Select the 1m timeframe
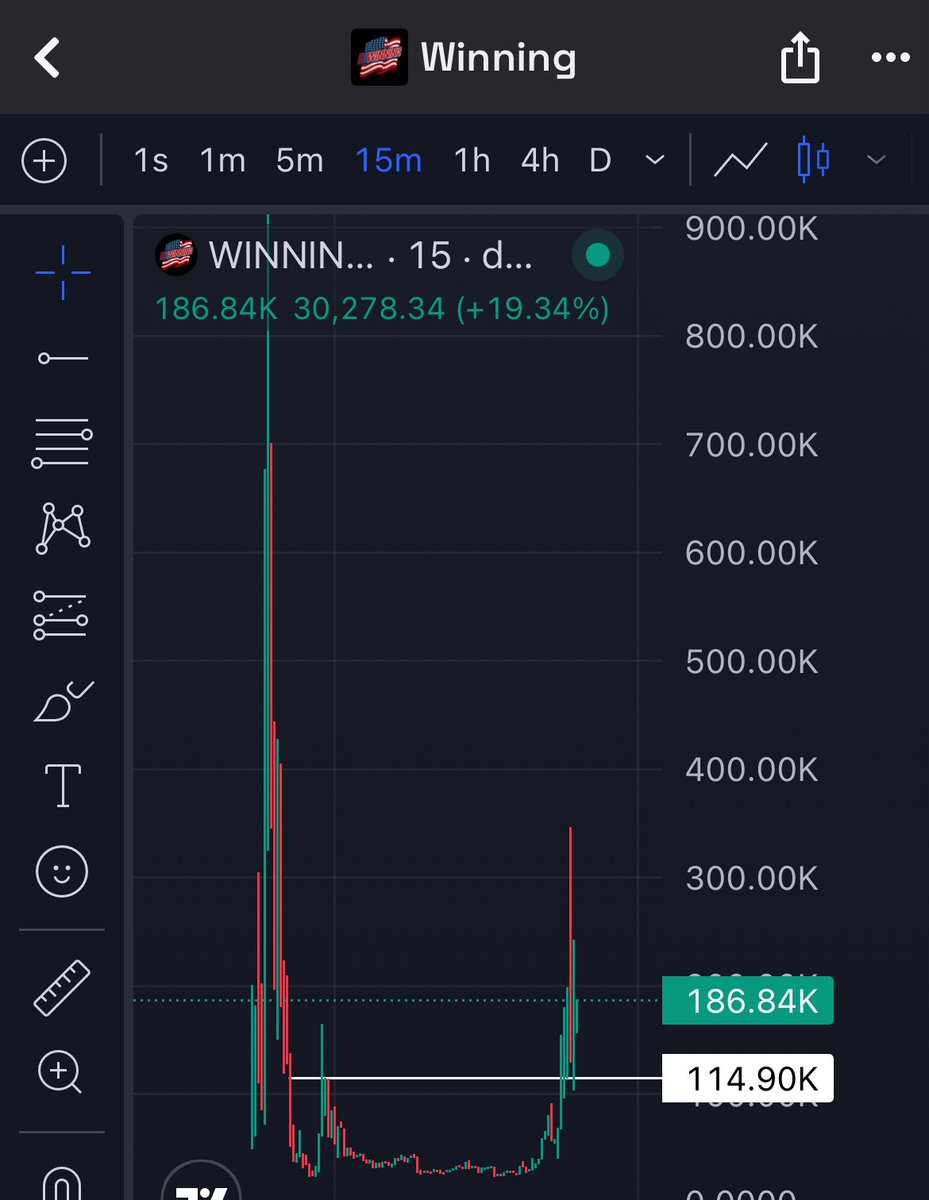929x1200 pixels. 222,160
